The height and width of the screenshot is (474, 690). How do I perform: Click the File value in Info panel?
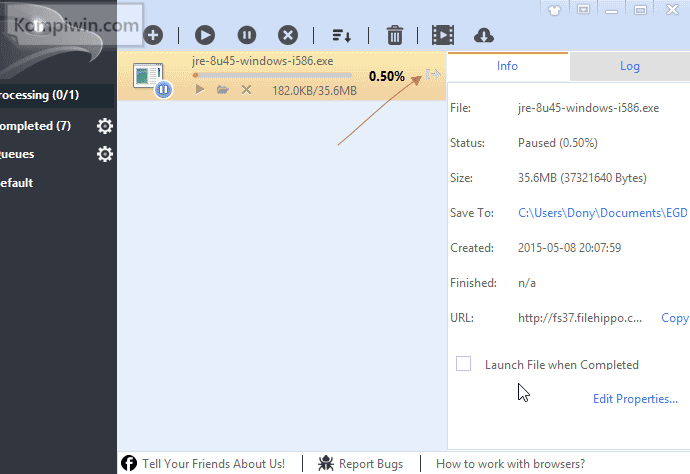(588, 108)
